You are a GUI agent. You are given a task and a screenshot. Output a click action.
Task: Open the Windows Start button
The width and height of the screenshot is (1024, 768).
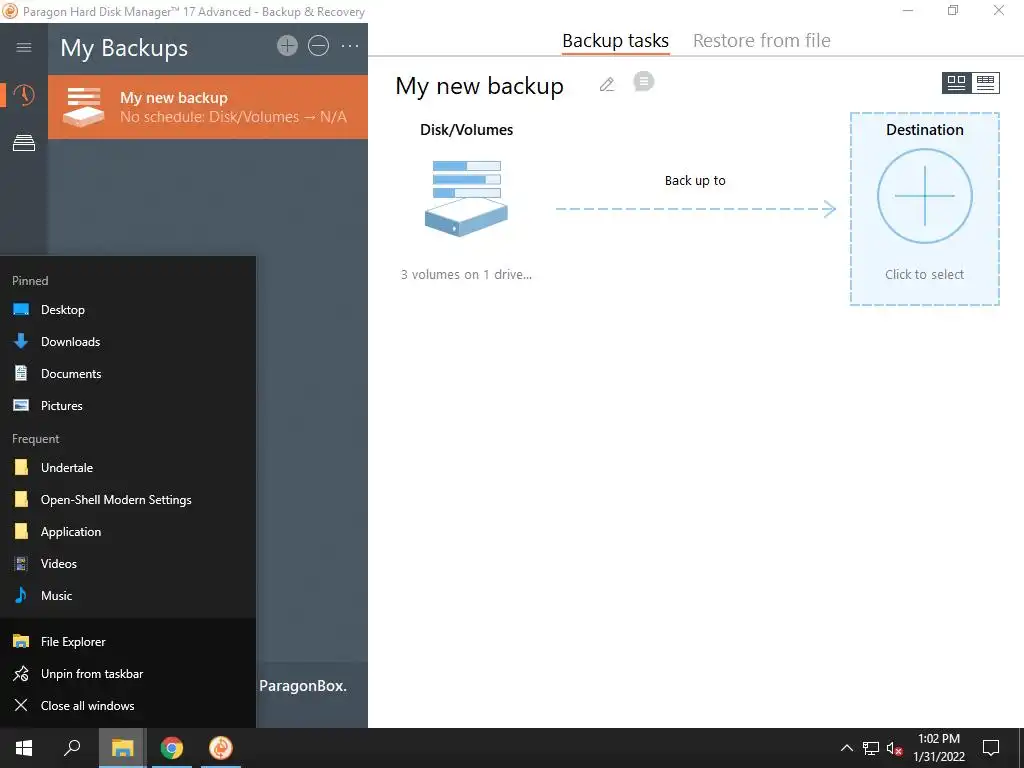(x=24, y=748)
